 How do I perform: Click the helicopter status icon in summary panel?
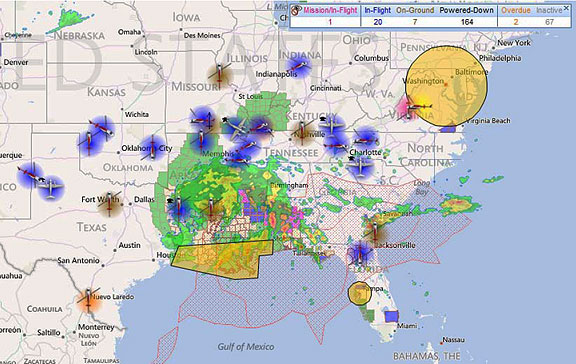[x=296, y=11]
